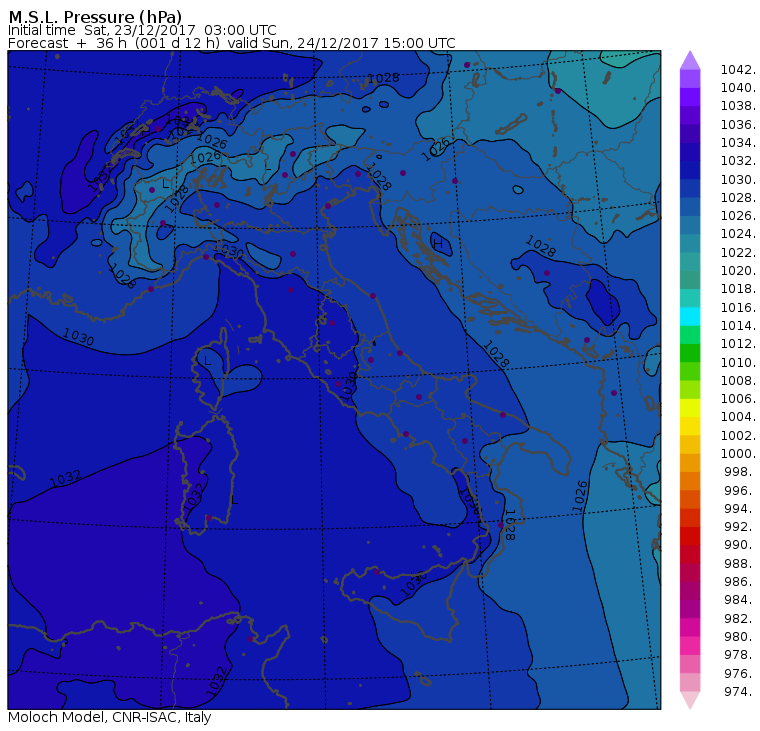This screenshot has width=760, height=731.
Task: Click the "1028" contour label over the Balkans
Action: pyautogui.click(x=540, y=246)
